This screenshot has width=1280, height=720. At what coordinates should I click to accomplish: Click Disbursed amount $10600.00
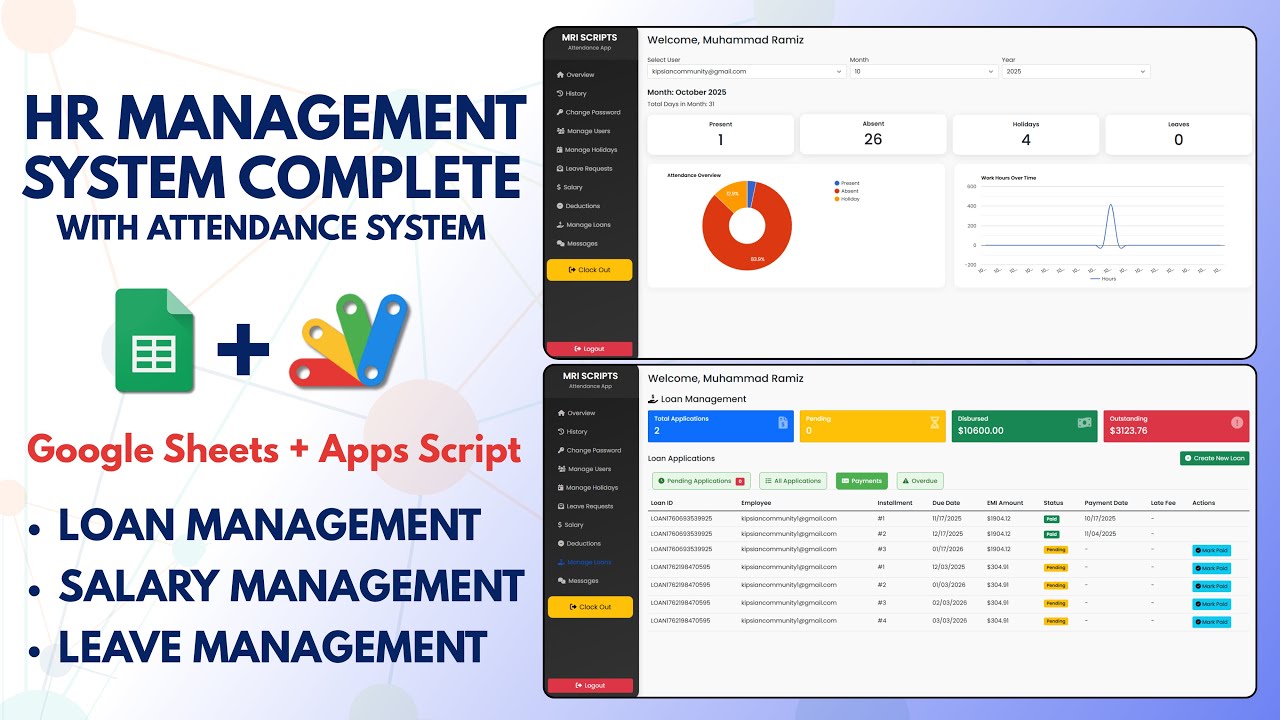point(980,431)
